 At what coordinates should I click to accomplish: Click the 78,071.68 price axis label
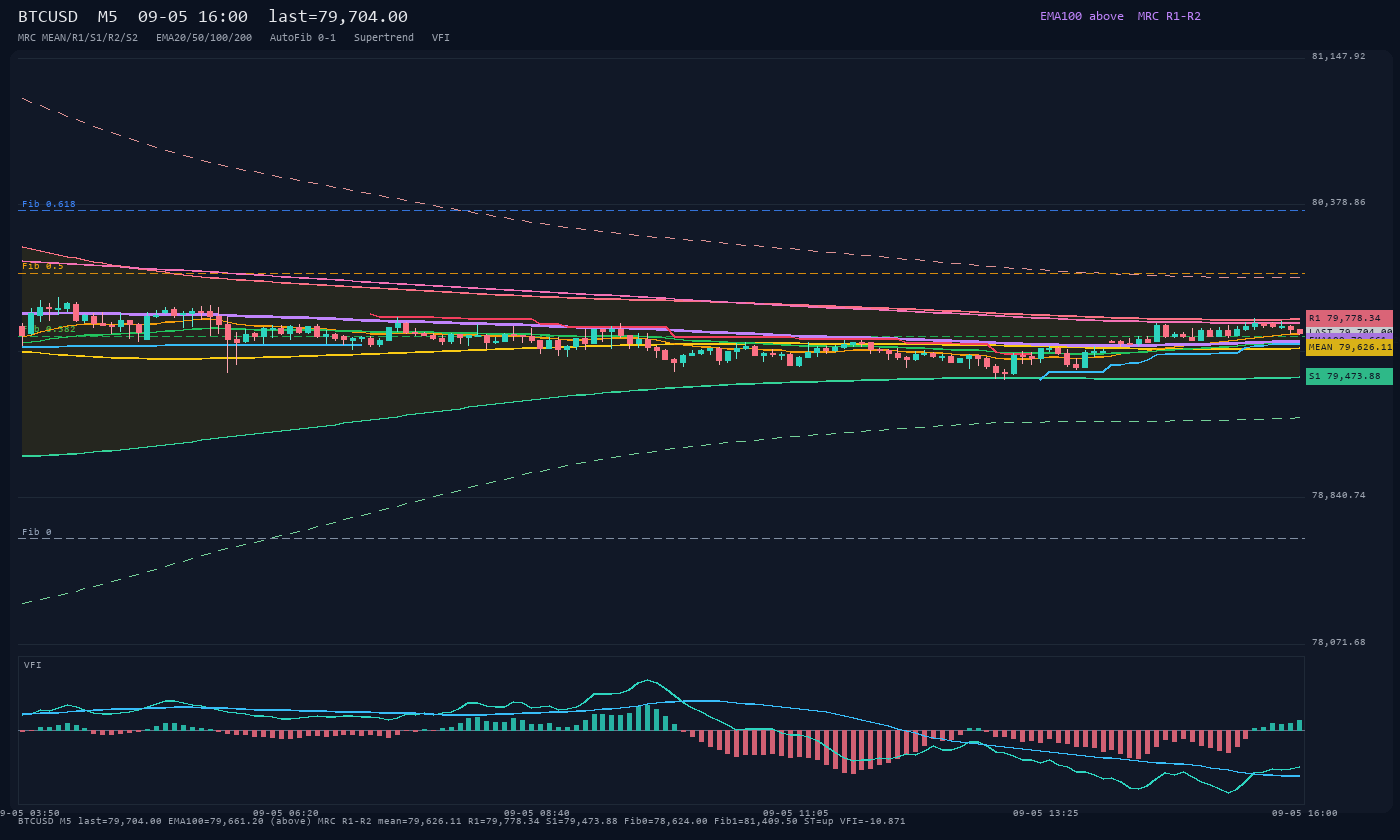pyautogui.click(x=1338, y=642)
